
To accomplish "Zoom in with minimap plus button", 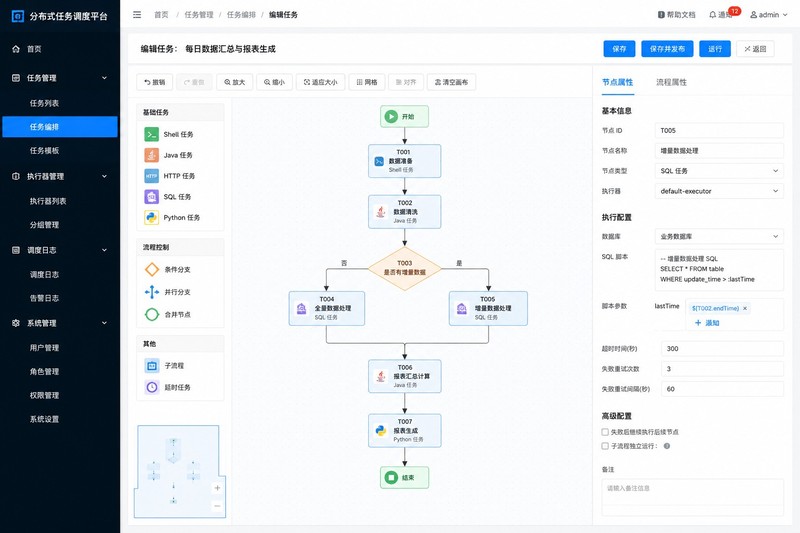I will tap(217, 488).
